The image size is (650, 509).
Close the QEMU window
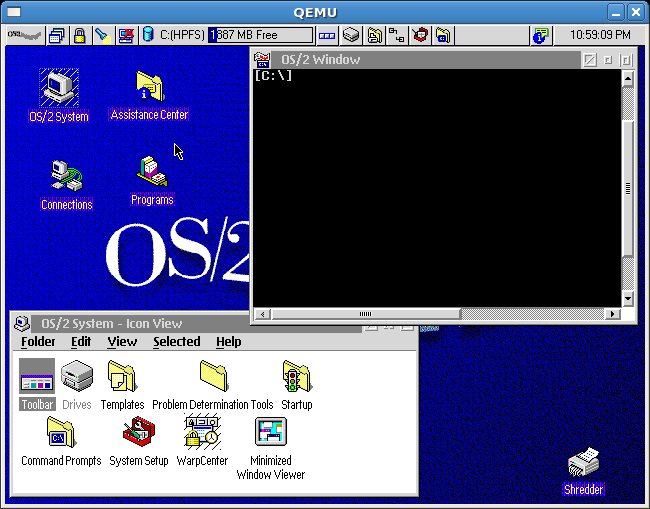[635, 12]
